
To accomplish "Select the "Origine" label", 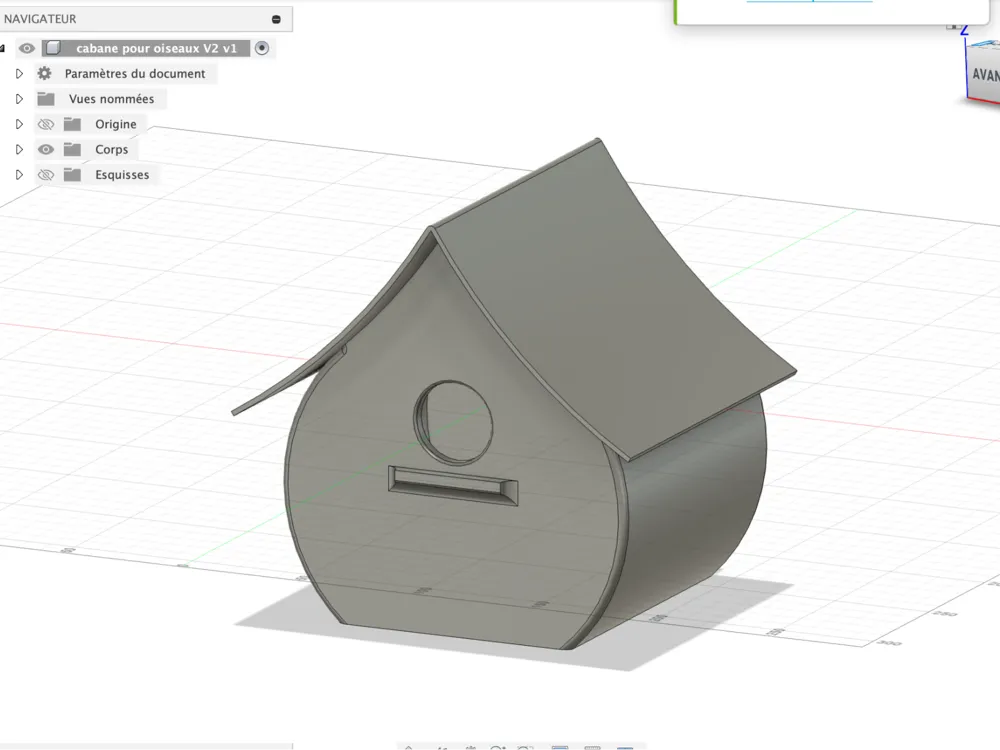I will point(115,124).
